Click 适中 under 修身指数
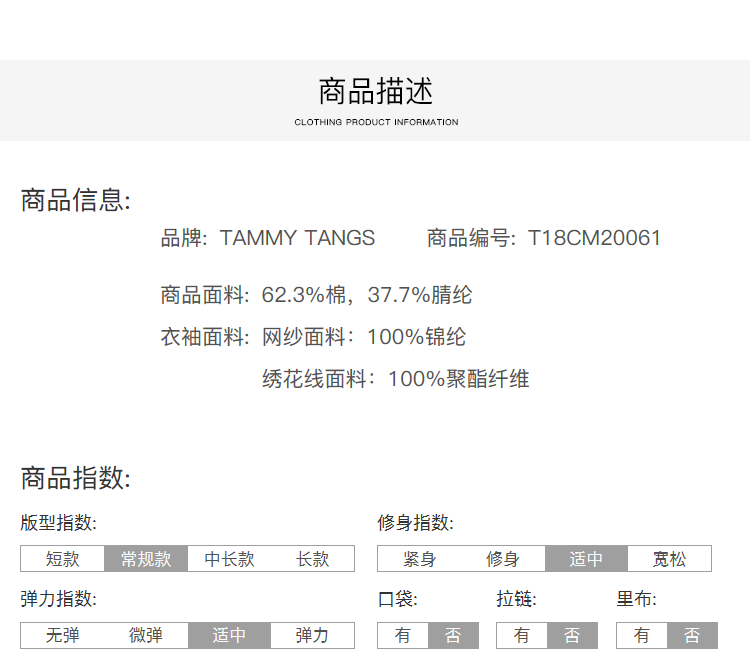750x649 pixels. 586,559
